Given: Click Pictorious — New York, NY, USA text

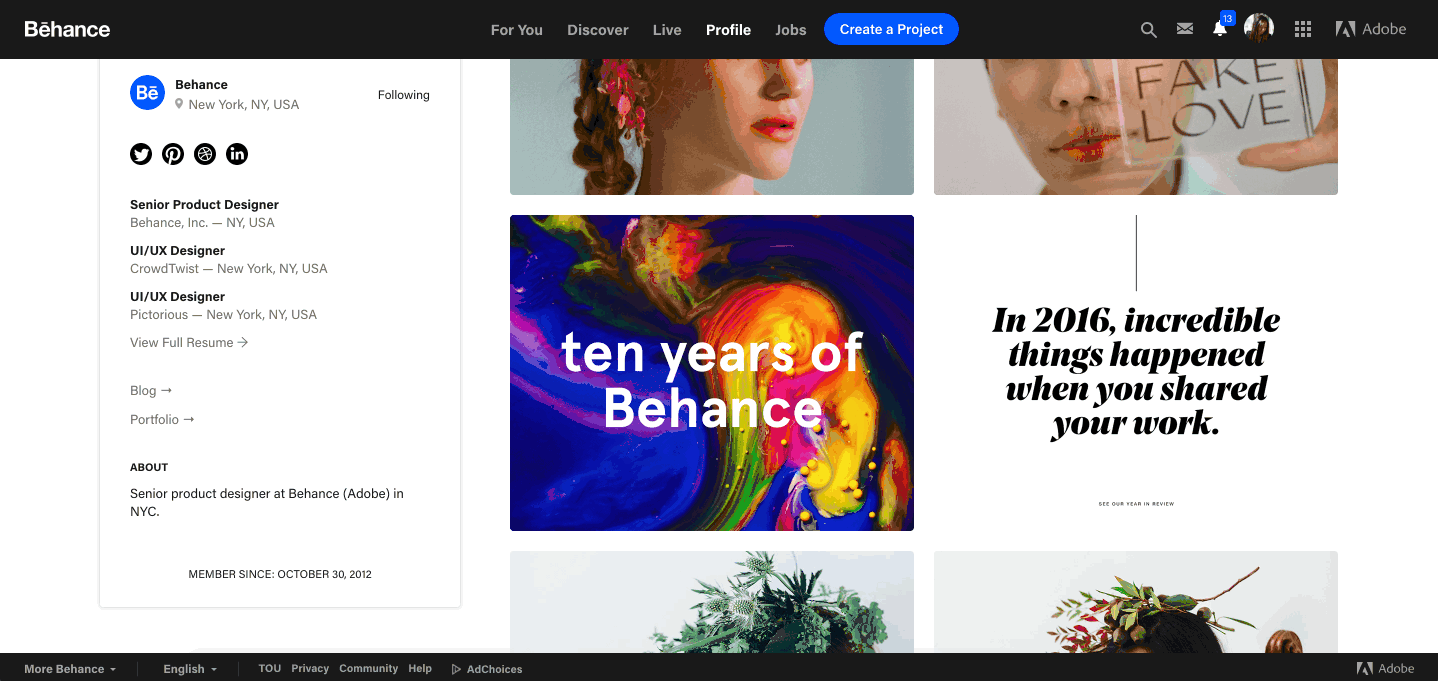Looking at the screenshot, I should click(x=223, y=314).
